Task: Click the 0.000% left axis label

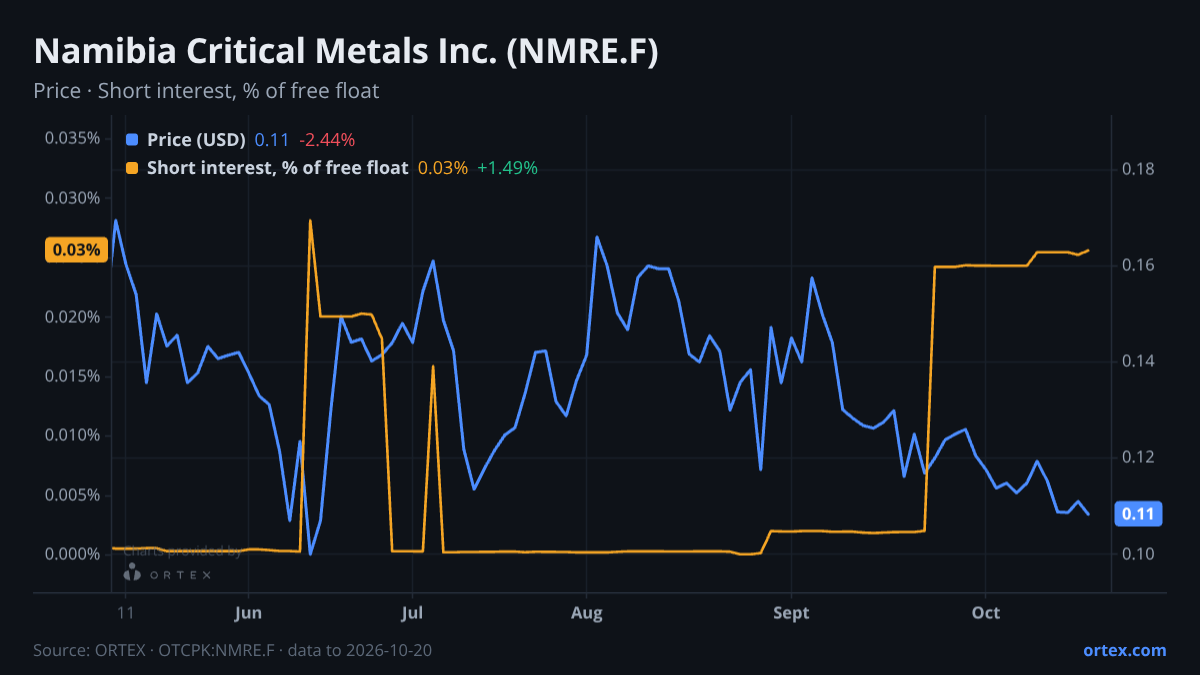Action: coord(72,554)
